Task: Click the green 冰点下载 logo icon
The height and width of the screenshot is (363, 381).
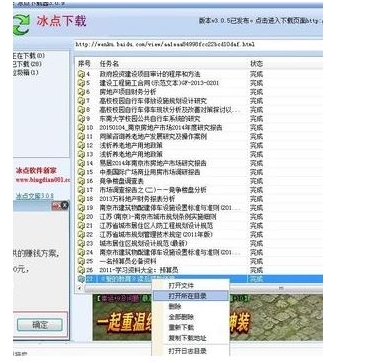Action: (x=22, y=25)
